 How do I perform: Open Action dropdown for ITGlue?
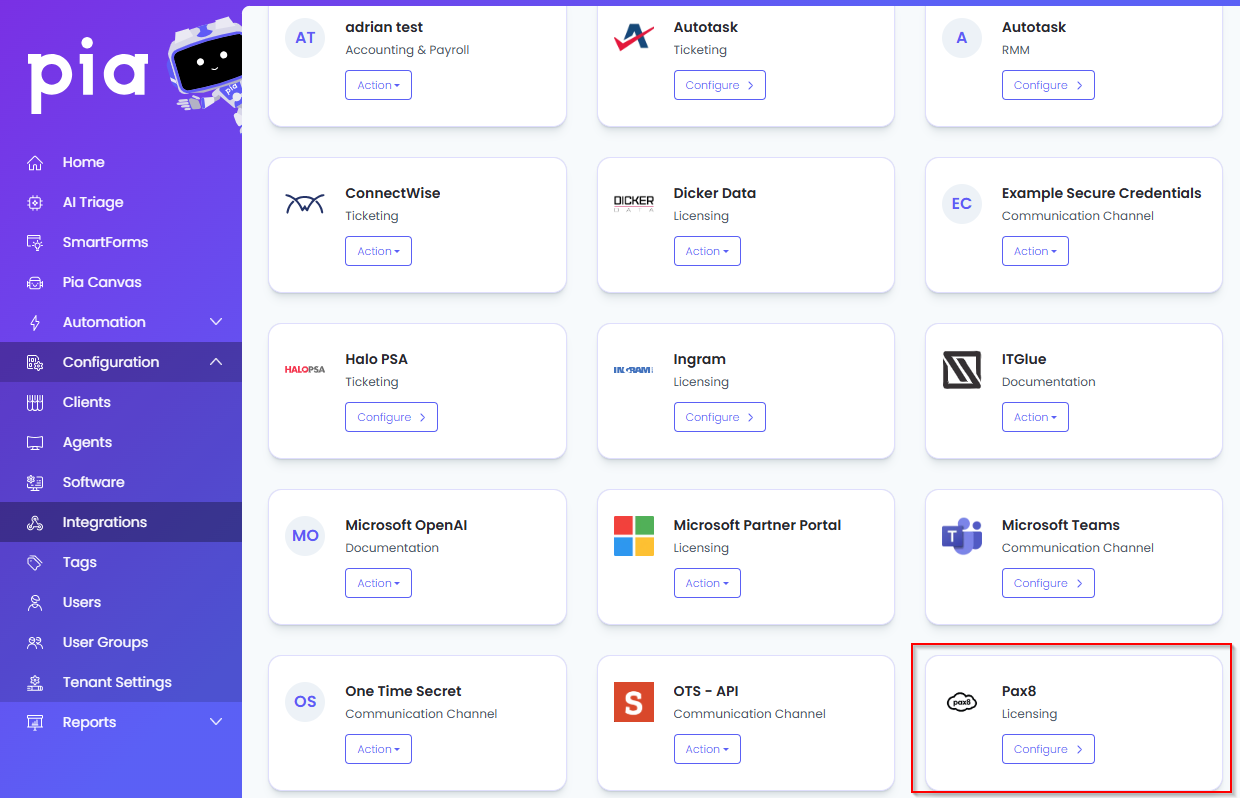pyautogui.click(x=1035, y=417)
